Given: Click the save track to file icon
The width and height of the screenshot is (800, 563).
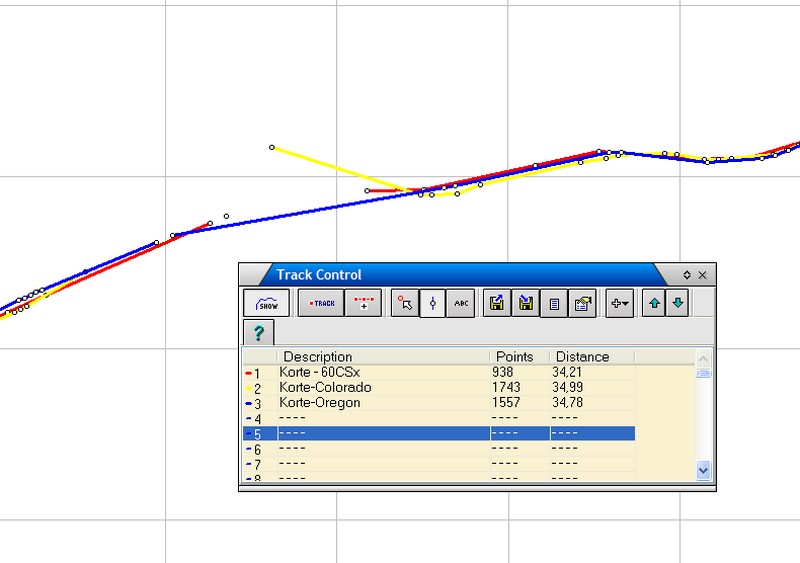Looking at the screenshot, I should [x=526, y=303].
